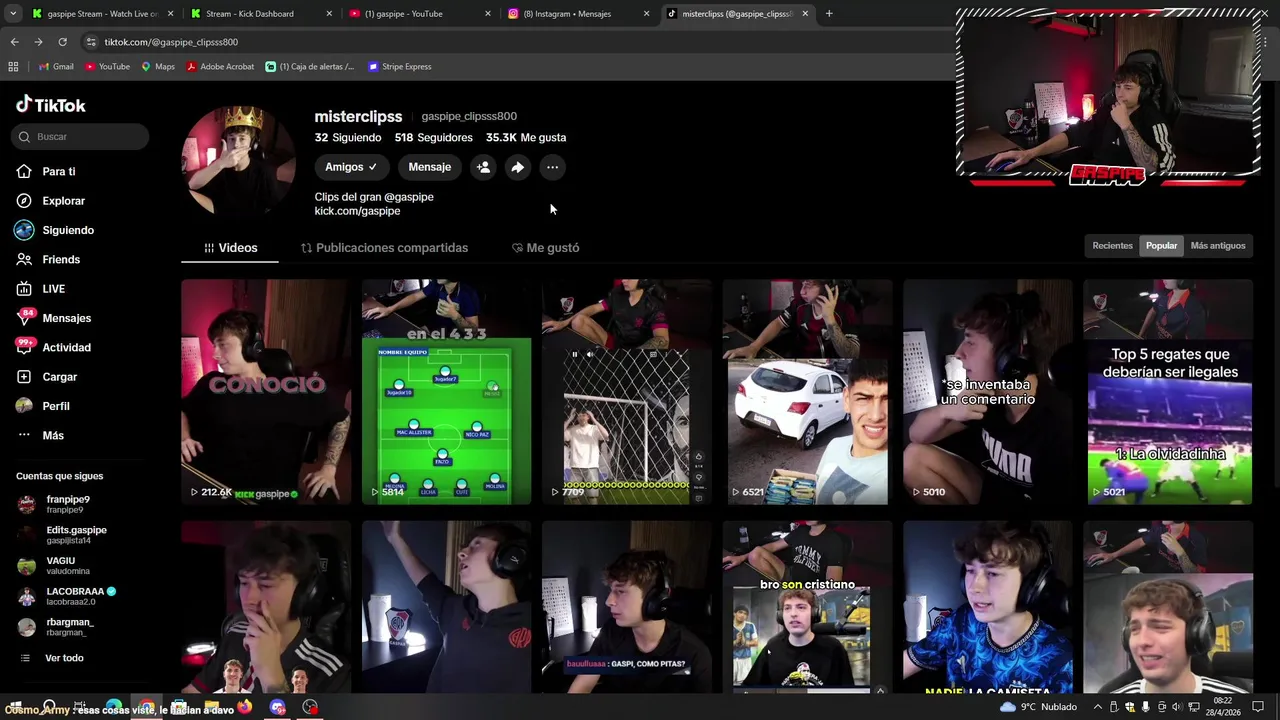Open OBS Studio from the taskbar
This screenshot has width=1280, height=720.
click(x=310, y=707)
